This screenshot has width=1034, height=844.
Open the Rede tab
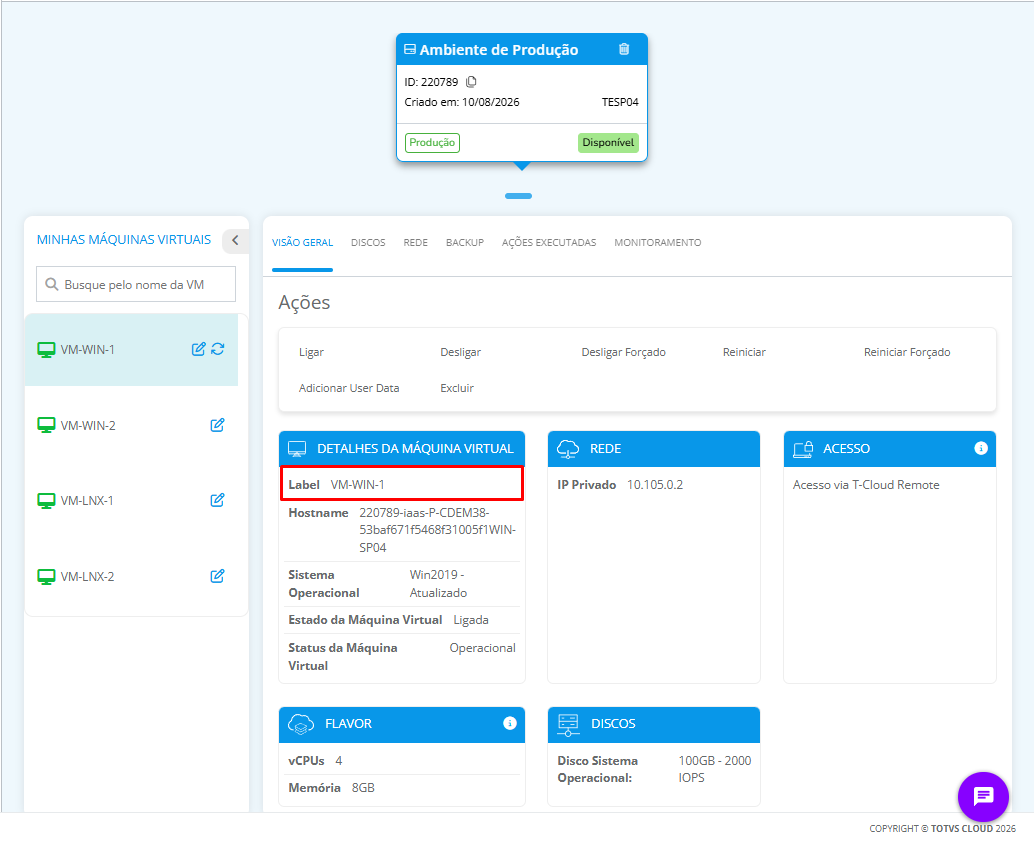coord(415,243)
